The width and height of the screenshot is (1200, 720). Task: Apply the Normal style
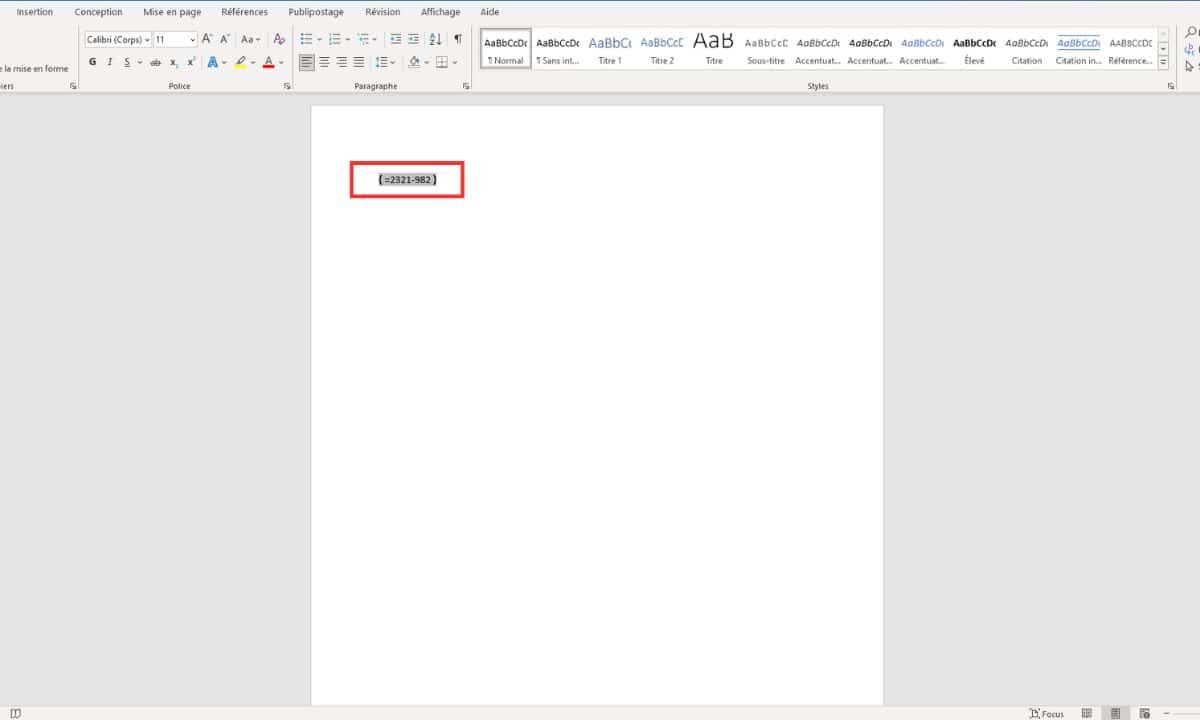click(506, 49)
